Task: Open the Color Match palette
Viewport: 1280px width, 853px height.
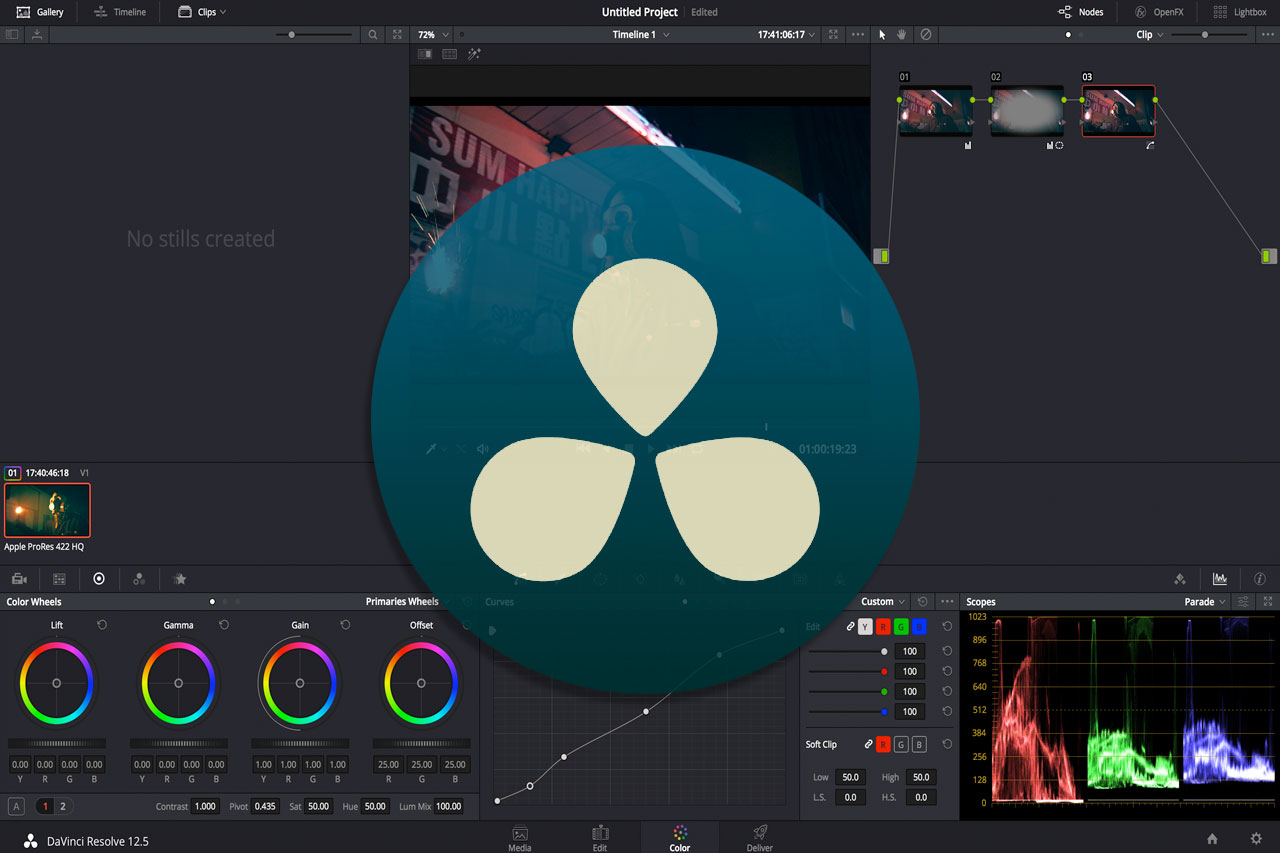Action: click(58, 578)
